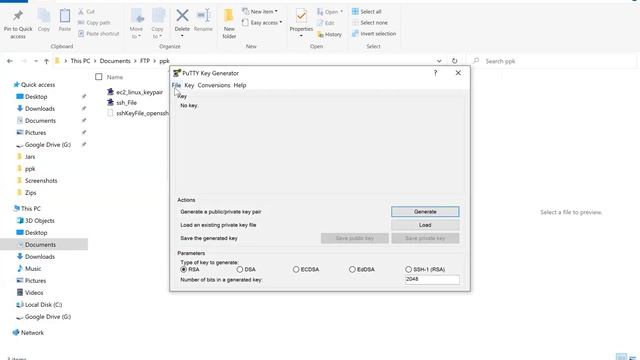640x360 pixels.
Task: Go back with the Back arrow
Action: pos(10,61)
